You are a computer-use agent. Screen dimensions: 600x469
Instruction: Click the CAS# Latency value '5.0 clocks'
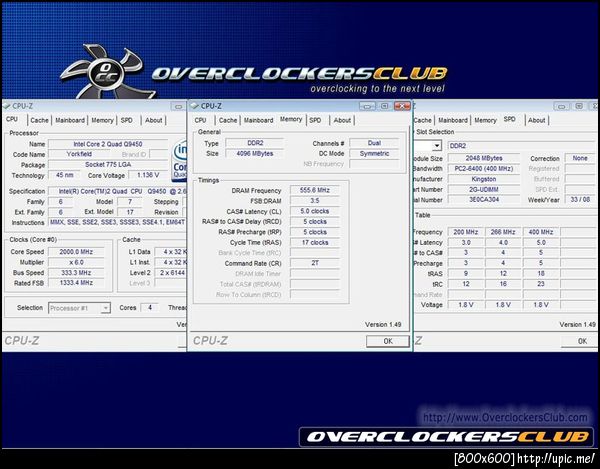click(x=315, y=211)
